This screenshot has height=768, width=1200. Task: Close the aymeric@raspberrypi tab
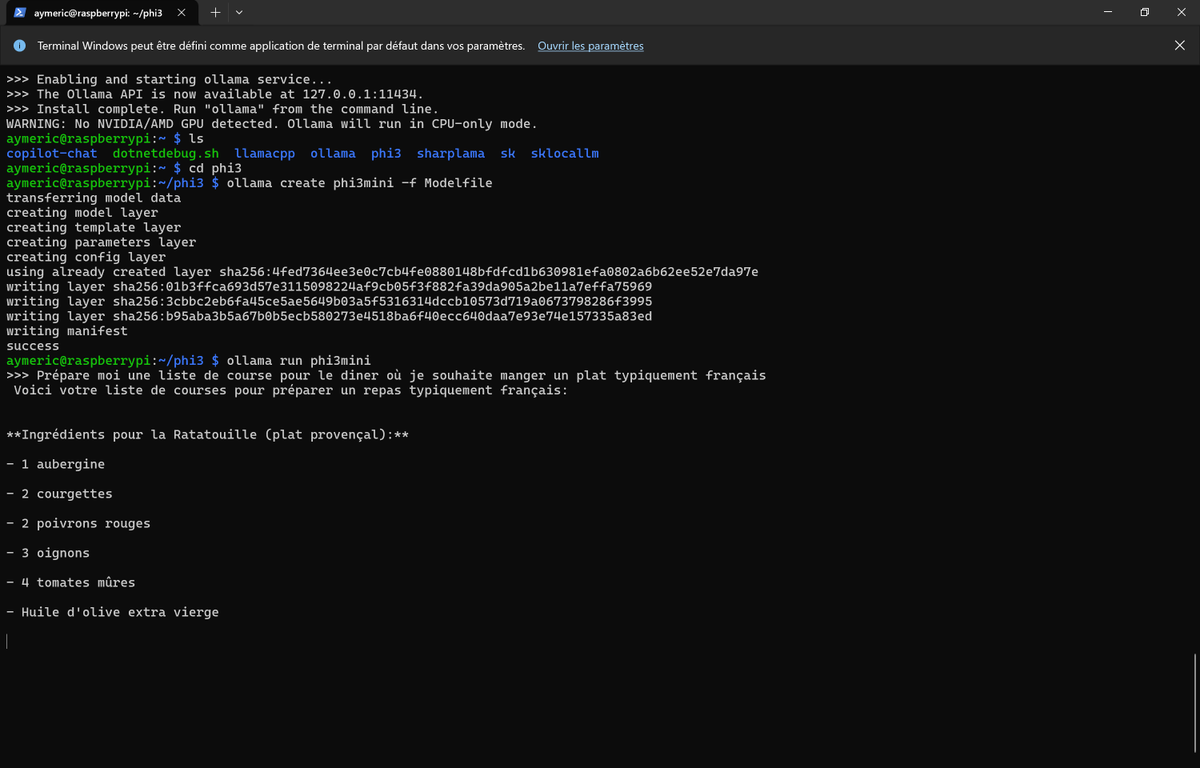tap(181, 12)
